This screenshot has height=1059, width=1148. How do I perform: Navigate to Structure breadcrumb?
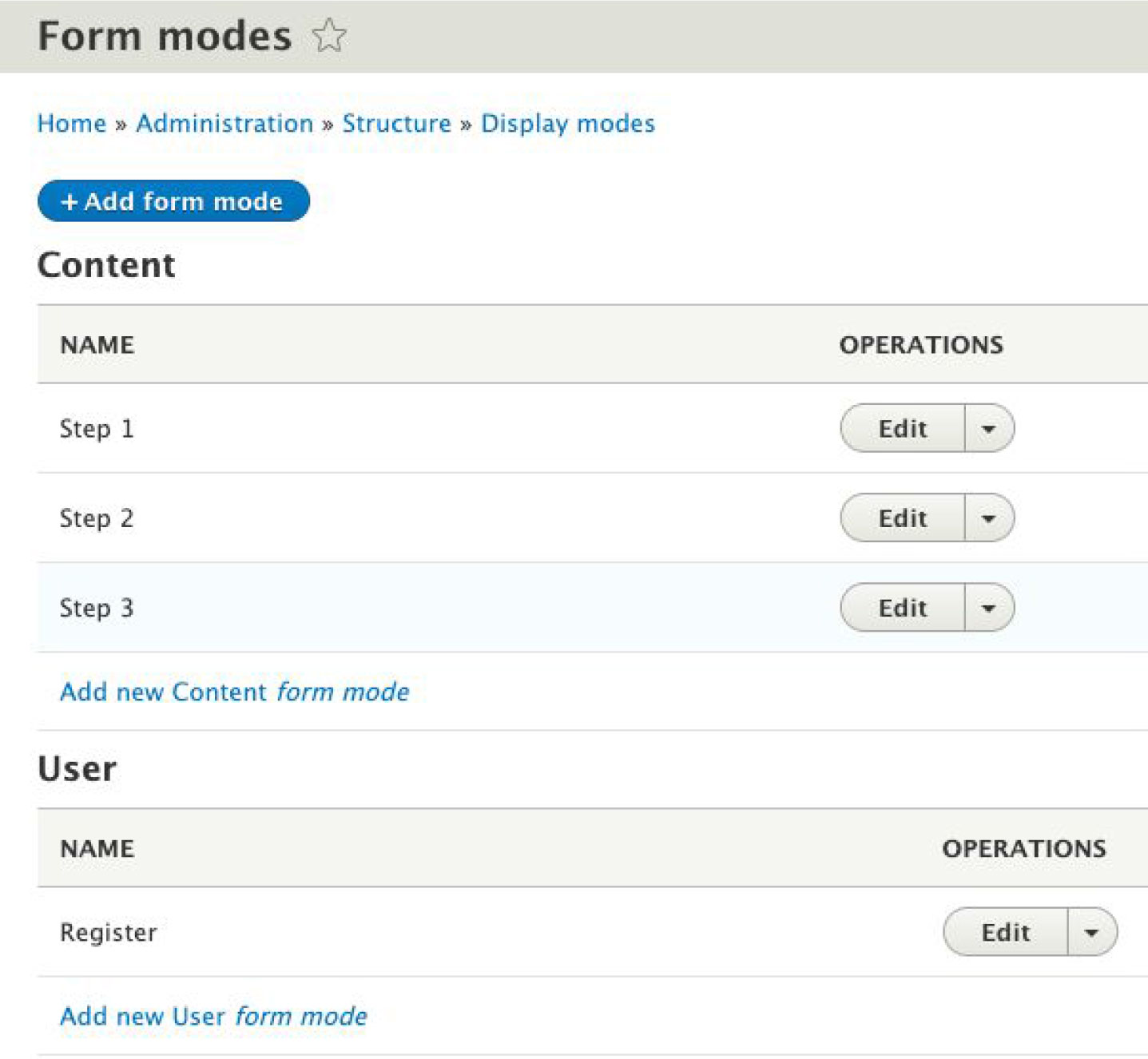[396, 124]
